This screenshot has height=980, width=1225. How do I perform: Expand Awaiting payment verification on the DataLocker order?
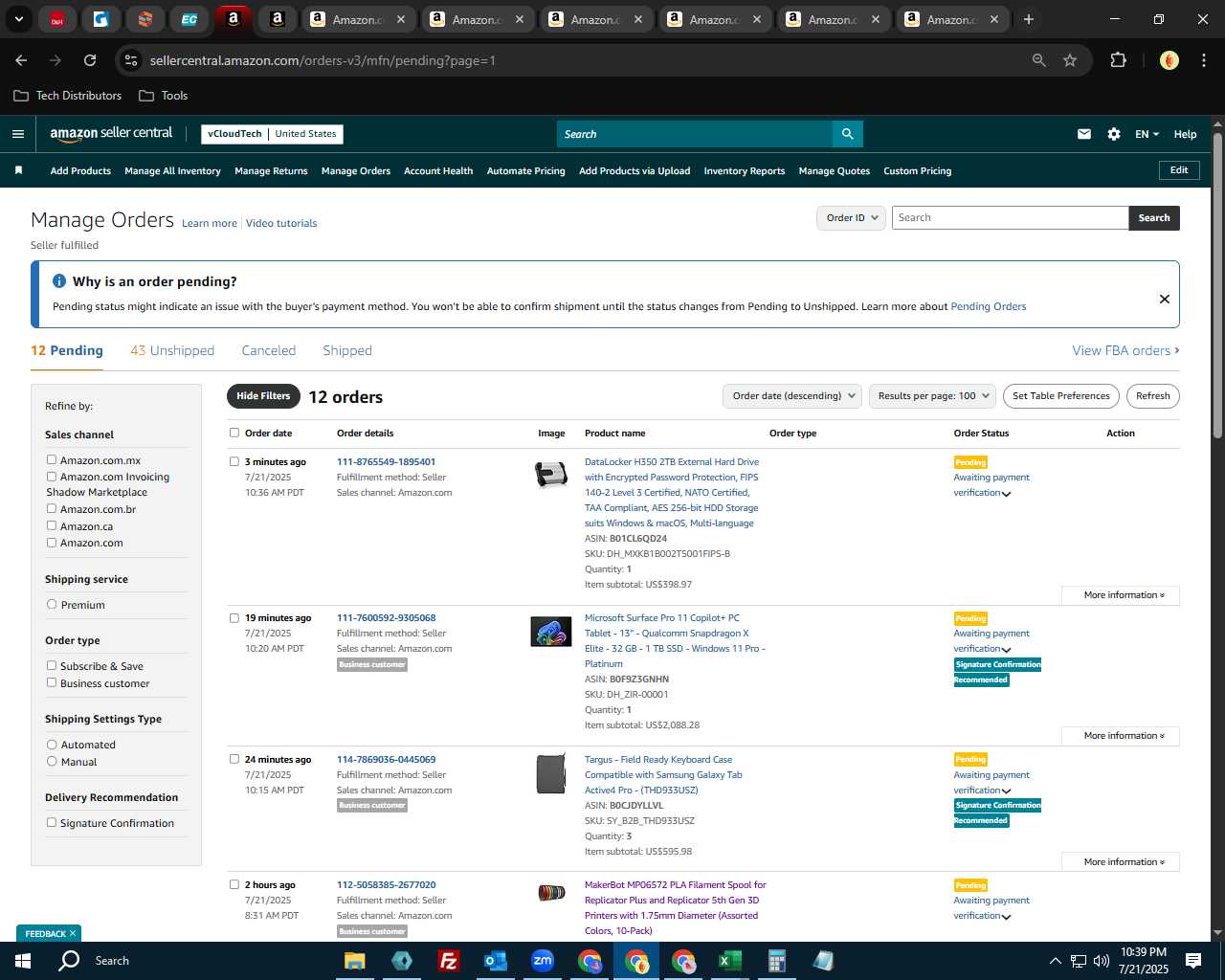pos(1006,494)
